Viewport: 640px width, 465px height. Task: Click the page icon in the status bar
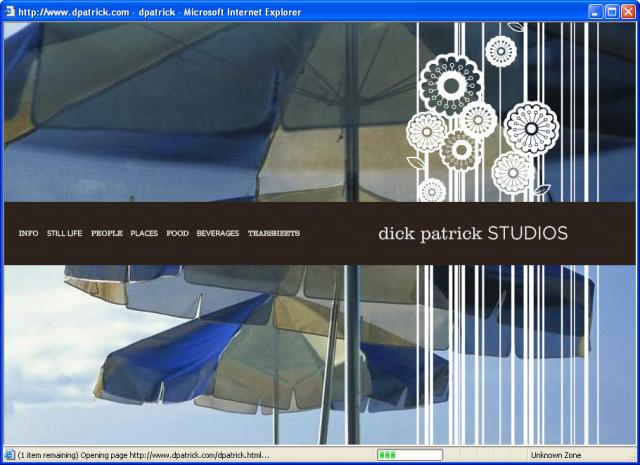click(10, 455)
